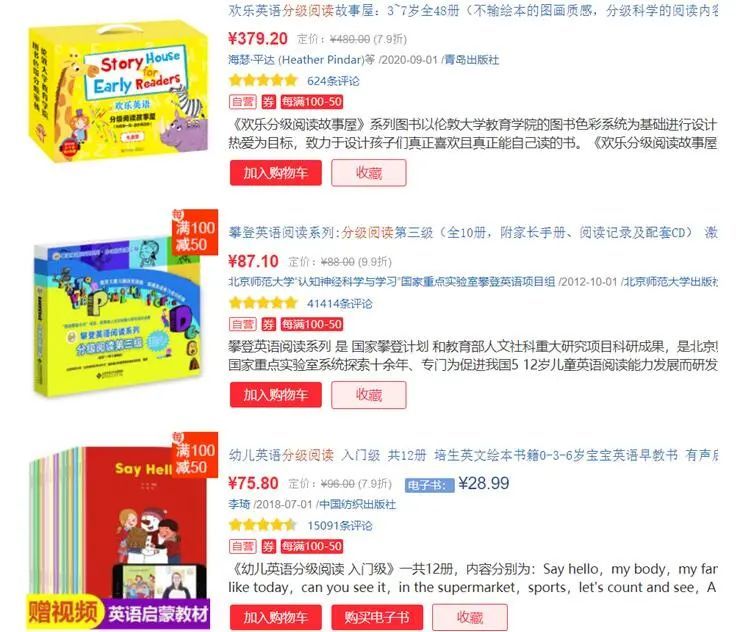
Task: Click the star rating of Story House listing
Action: pyautogui.click(x=262, y=80)
